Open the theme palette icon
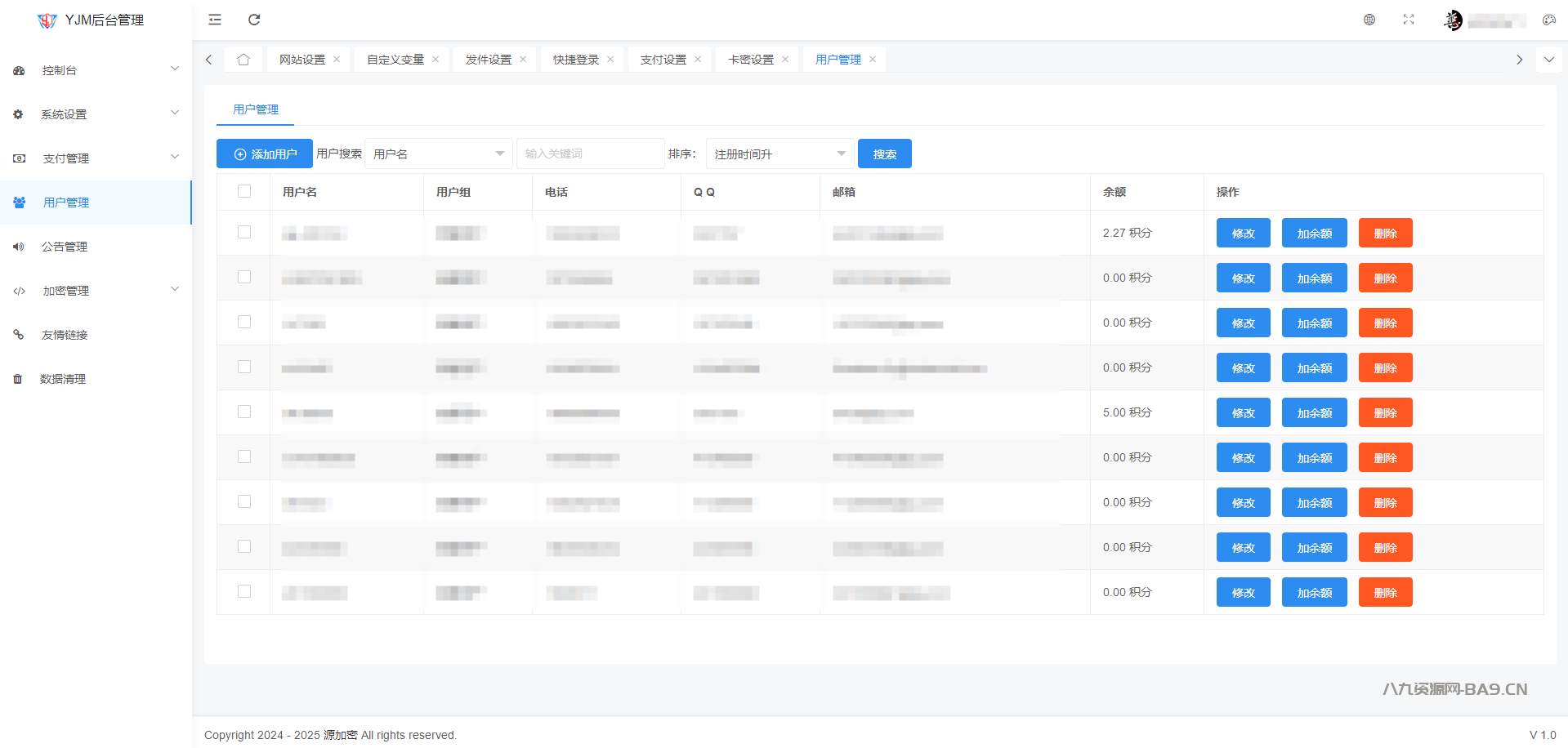Image resolution: width=1568 pixels, height=748 pixels. tap(1548, 20)
